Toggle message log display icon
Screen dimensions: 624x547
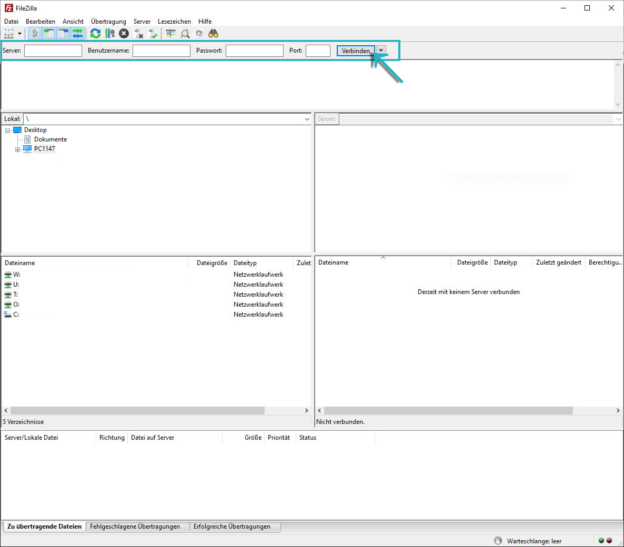(x=35, y=33)
